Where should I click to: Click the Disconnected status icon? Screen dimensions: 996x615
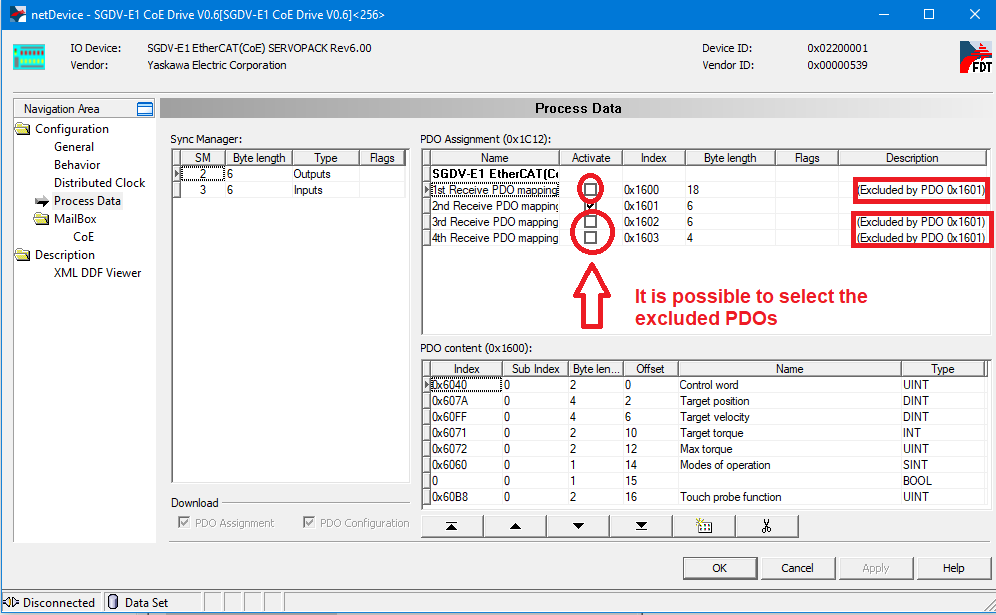click(x=11, y=602)
